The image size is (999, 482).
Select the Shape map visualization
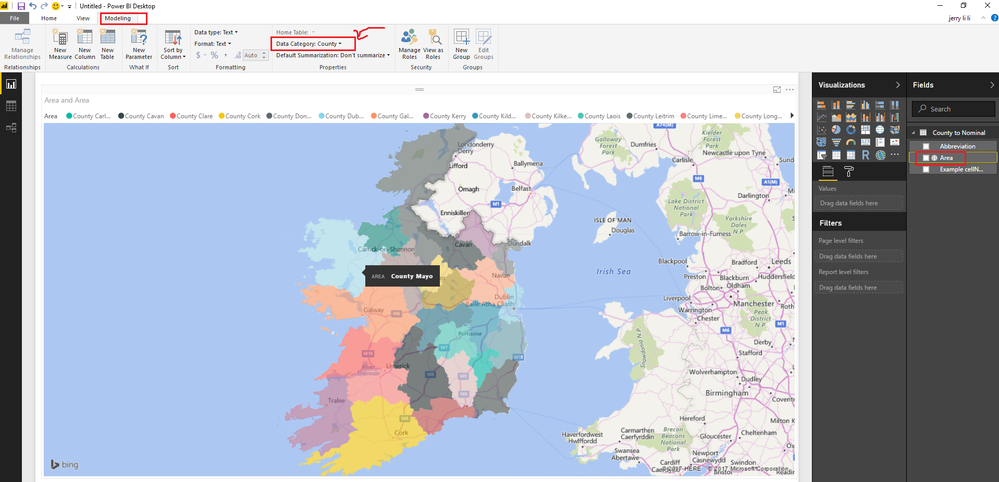click(x=822, y=142)
